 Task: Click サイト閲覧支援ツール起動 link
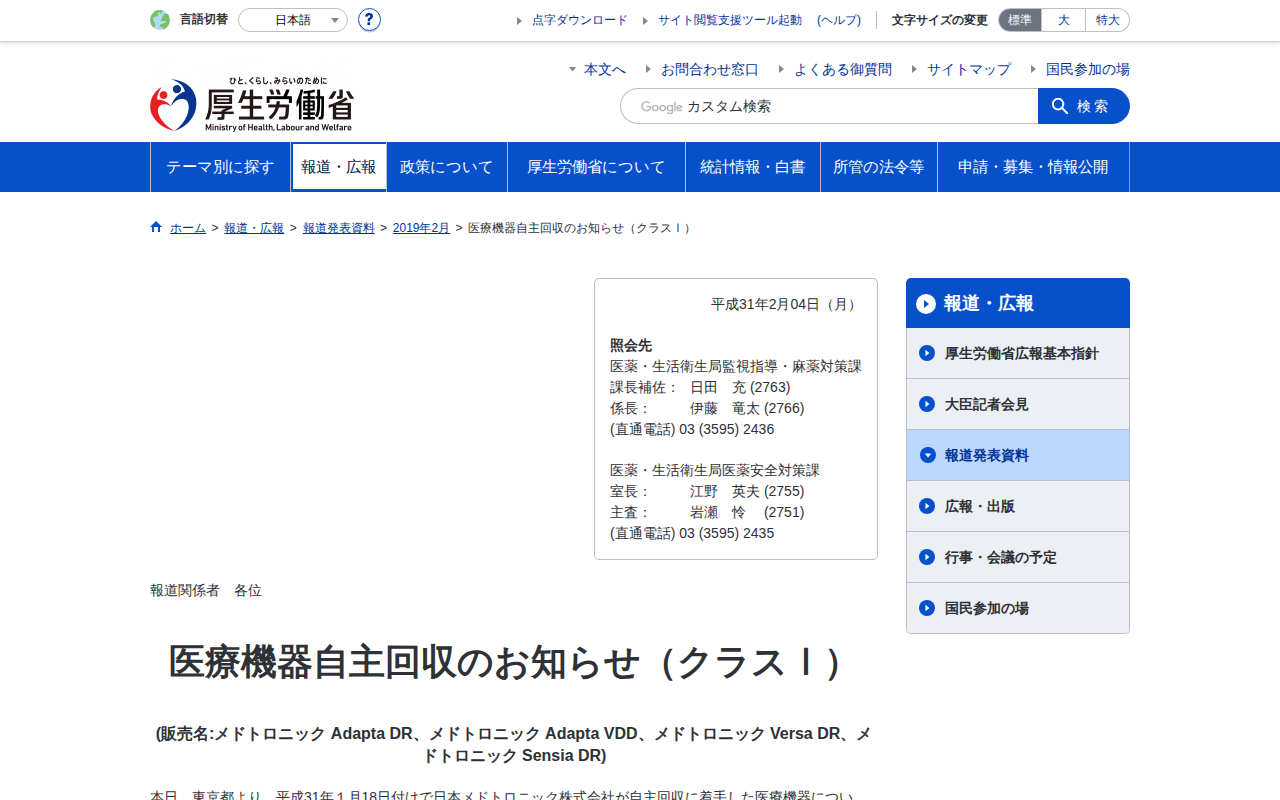pos(730,20)
